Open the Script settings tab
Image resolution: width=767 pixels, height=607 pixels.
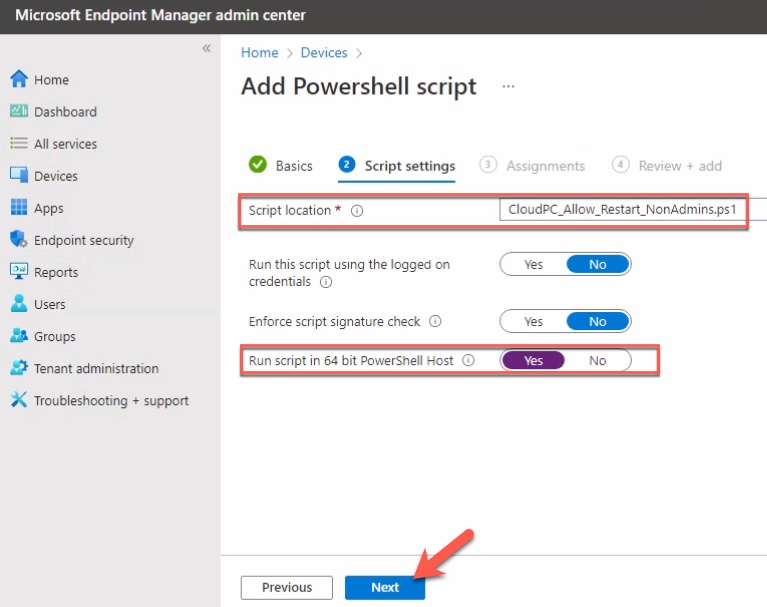point(397,166)
